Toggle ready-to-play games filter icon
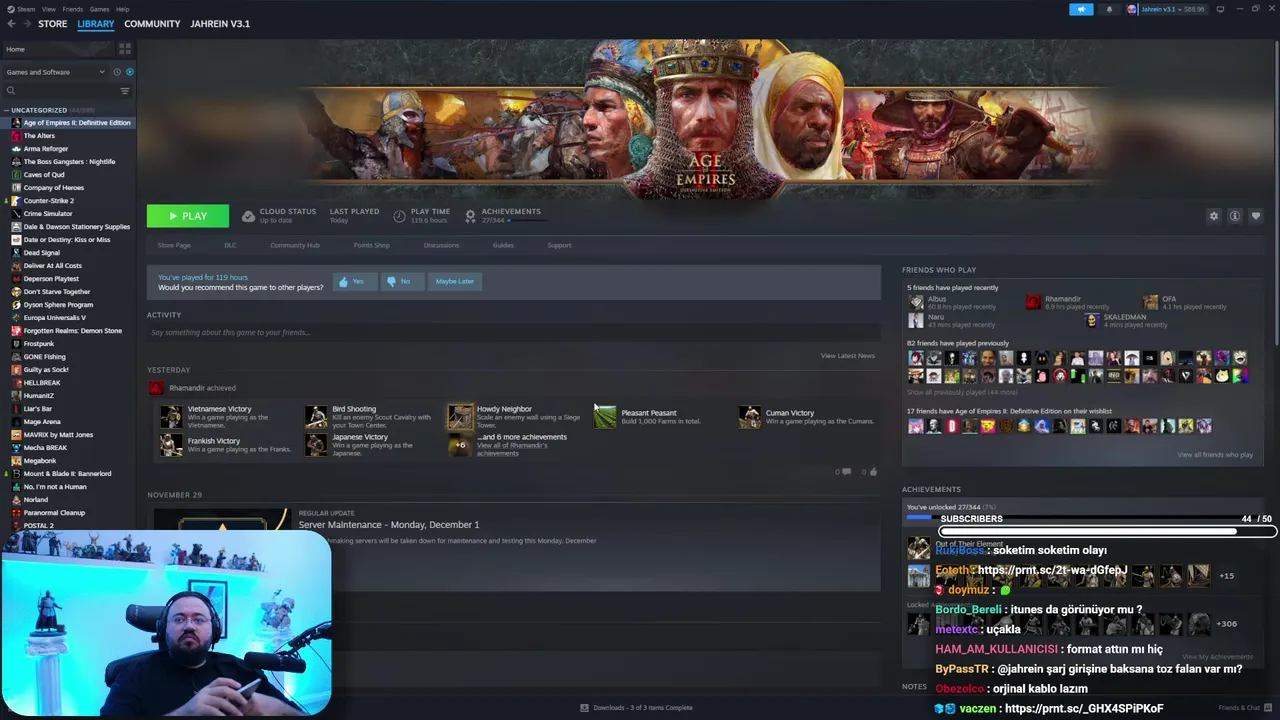The width and height of the screenshot is (1280, 720). (x=130, y=72)
